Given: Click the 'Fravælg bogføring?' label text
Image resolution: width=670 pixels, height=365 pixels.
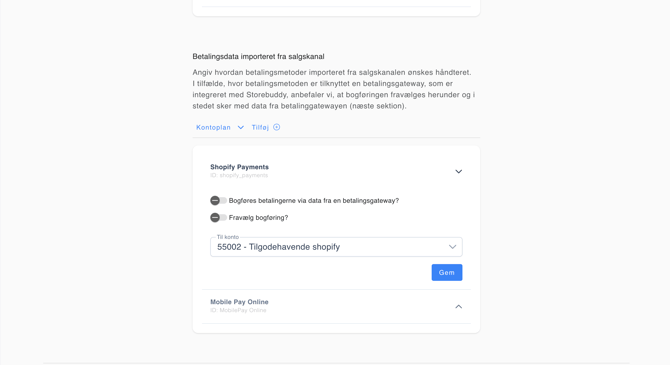Looking at the screenshot, I should pyautogui.click(x=259, y=218).
